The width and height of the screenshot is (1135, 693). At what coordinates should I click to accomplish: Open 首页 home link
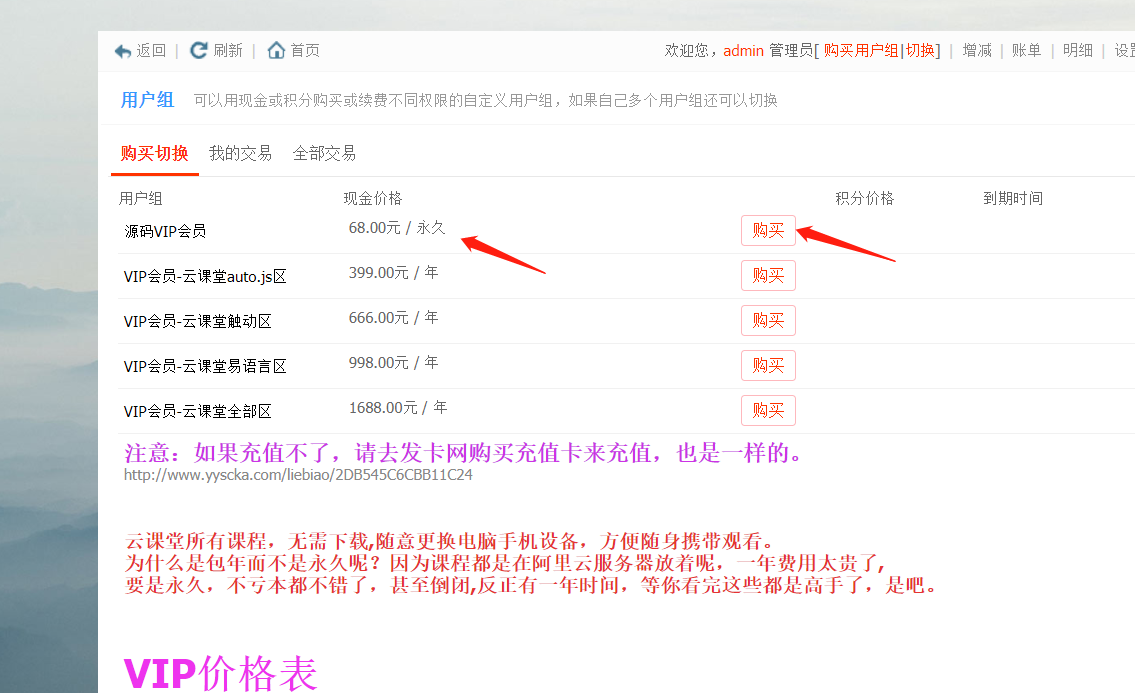tap(305, 51)
